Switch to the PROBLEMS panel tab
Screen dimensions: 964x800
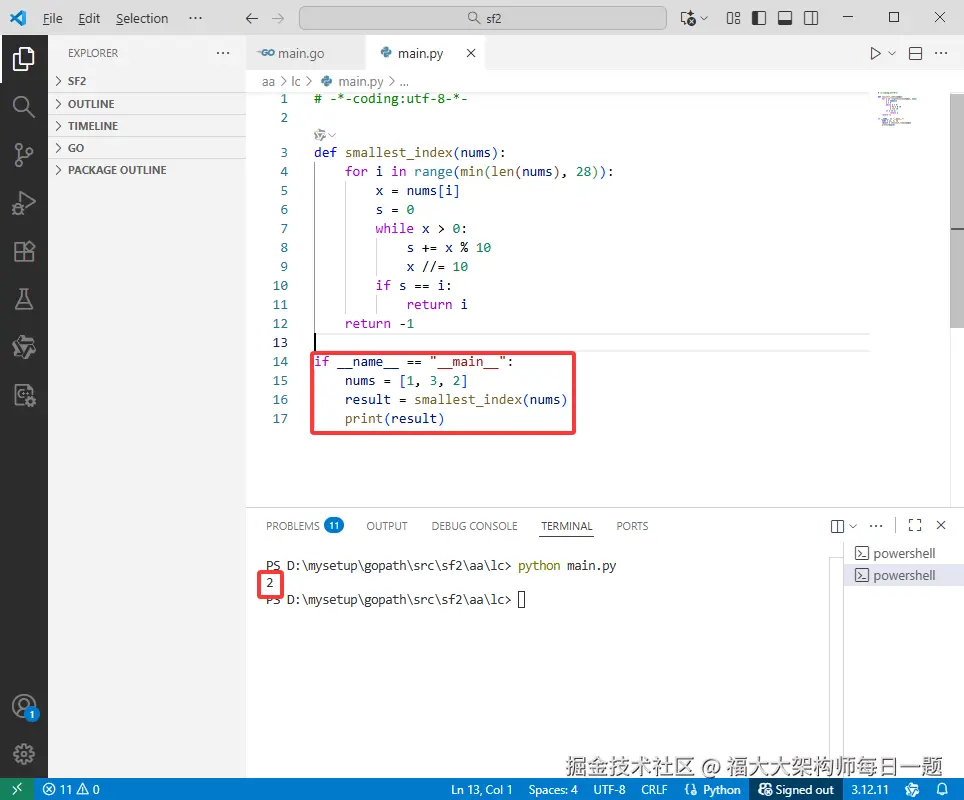(x=304, y=526)
